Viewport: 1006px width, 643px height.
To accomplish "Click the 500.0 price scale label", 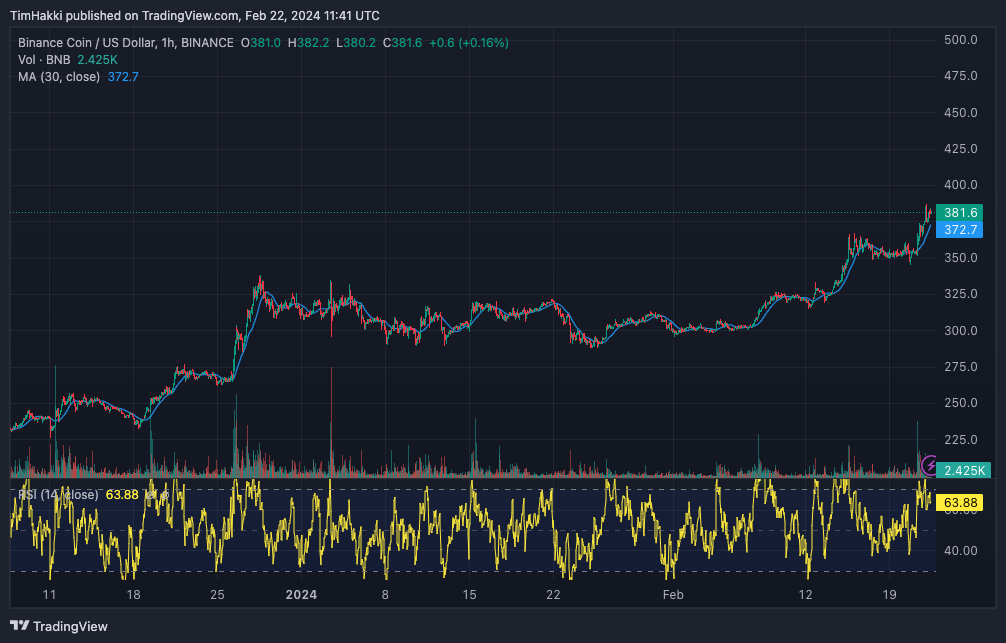I will click(x=962, y=40).
